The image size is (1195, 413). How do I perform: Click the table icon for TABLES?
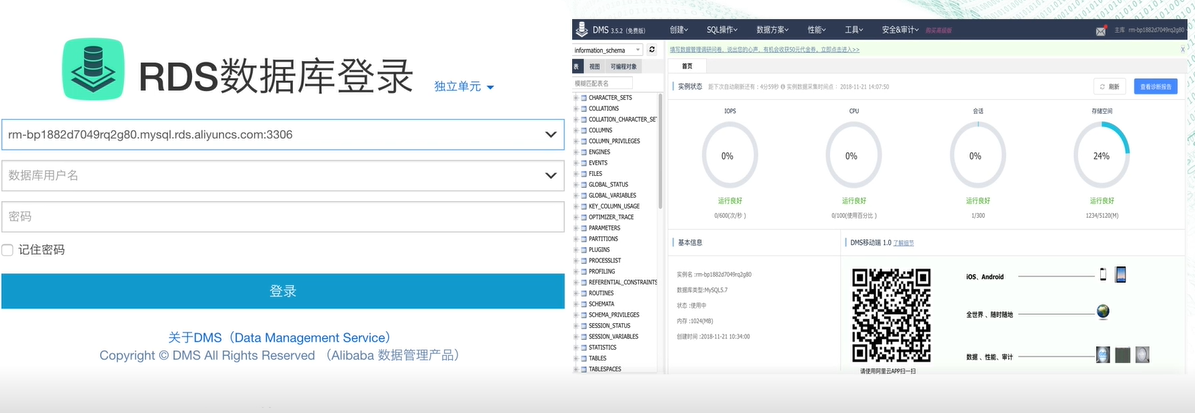(x=584, y=358)
